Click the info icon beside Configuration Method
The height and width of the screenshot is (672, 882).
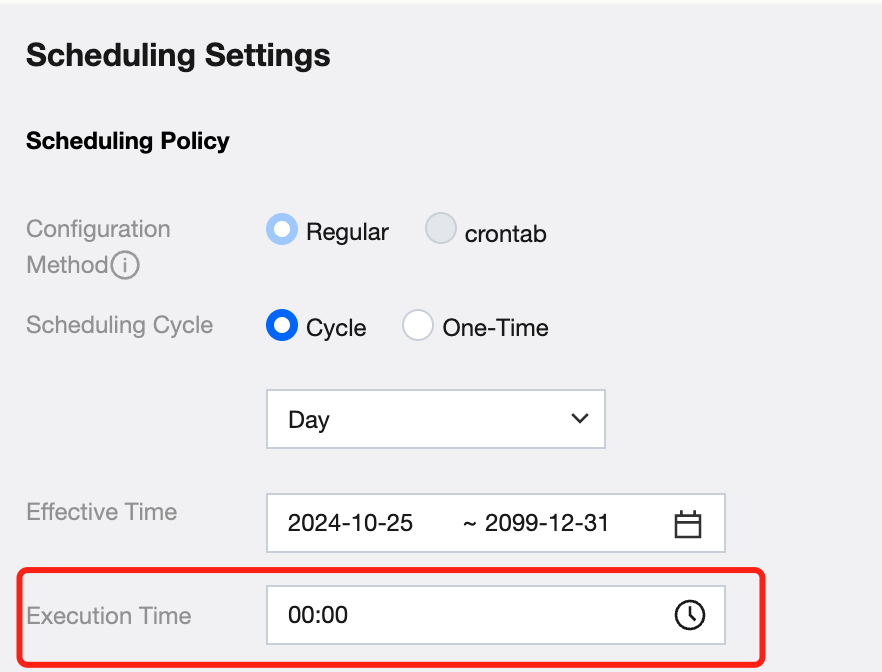125,266
